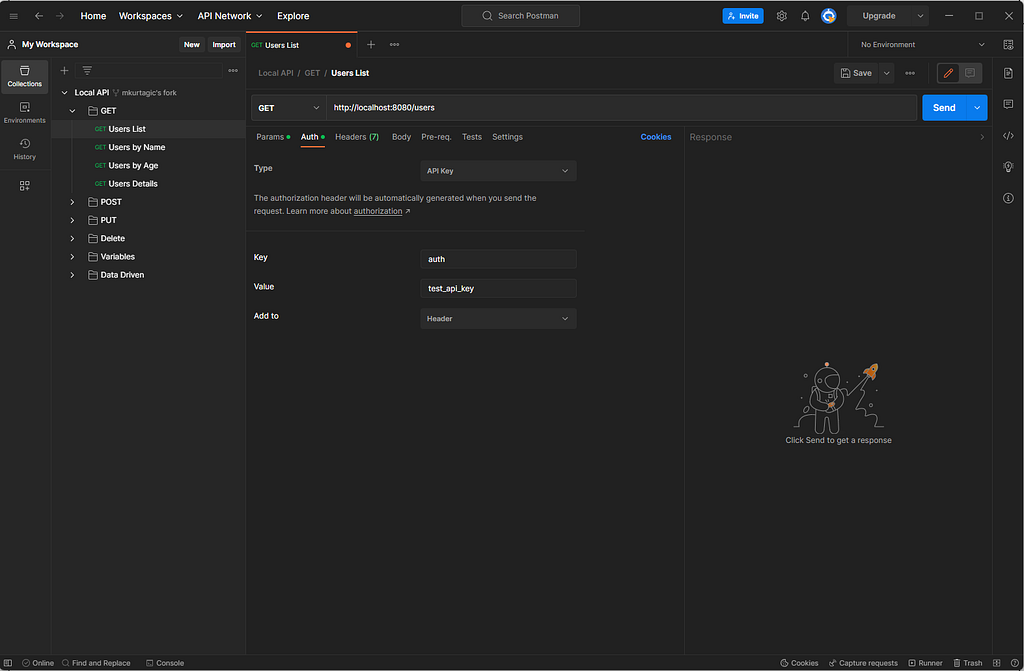Expand the PUT folder
The width and height of the screenshot is (1024, 671).
[72, 221]
